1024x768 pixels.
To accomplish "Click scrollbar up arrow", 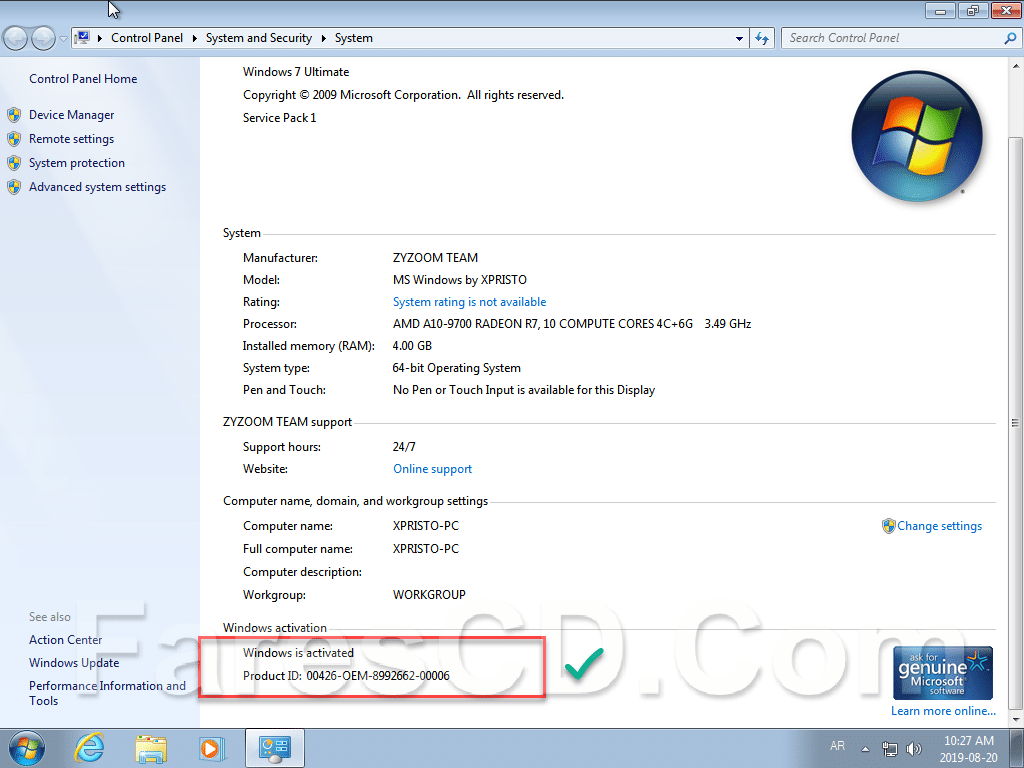I will pyautogui.click(x=1016, y=66).
